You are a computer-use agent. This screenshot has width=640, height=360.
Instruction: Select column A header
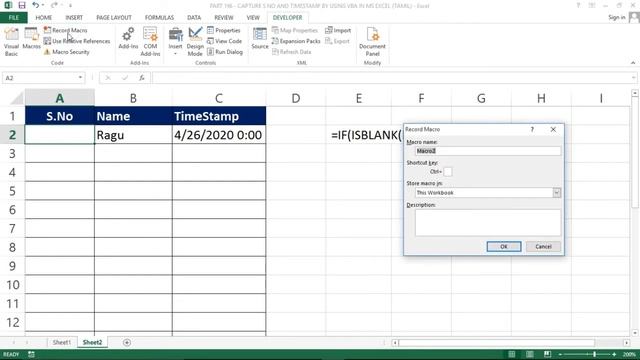[60, 98]
